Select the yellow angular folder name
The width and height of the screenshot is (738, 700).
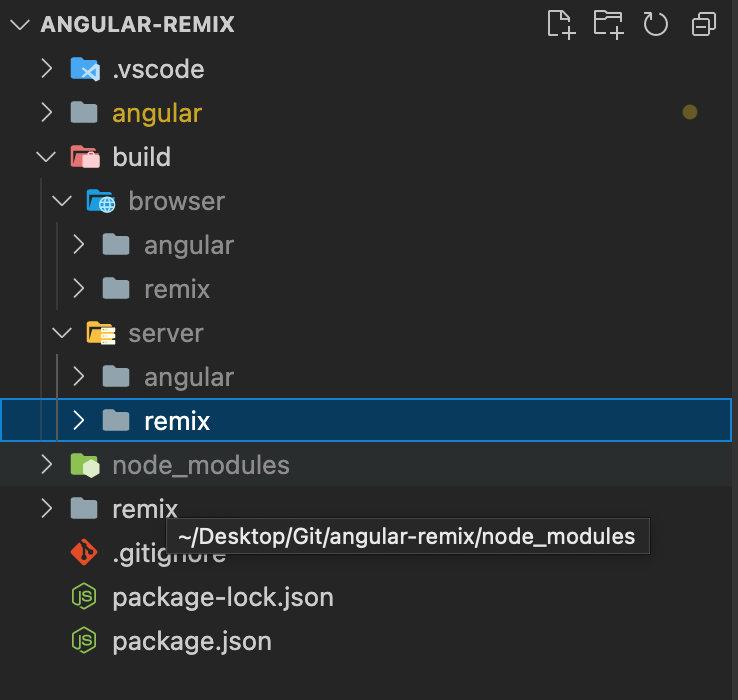point(157,114)
